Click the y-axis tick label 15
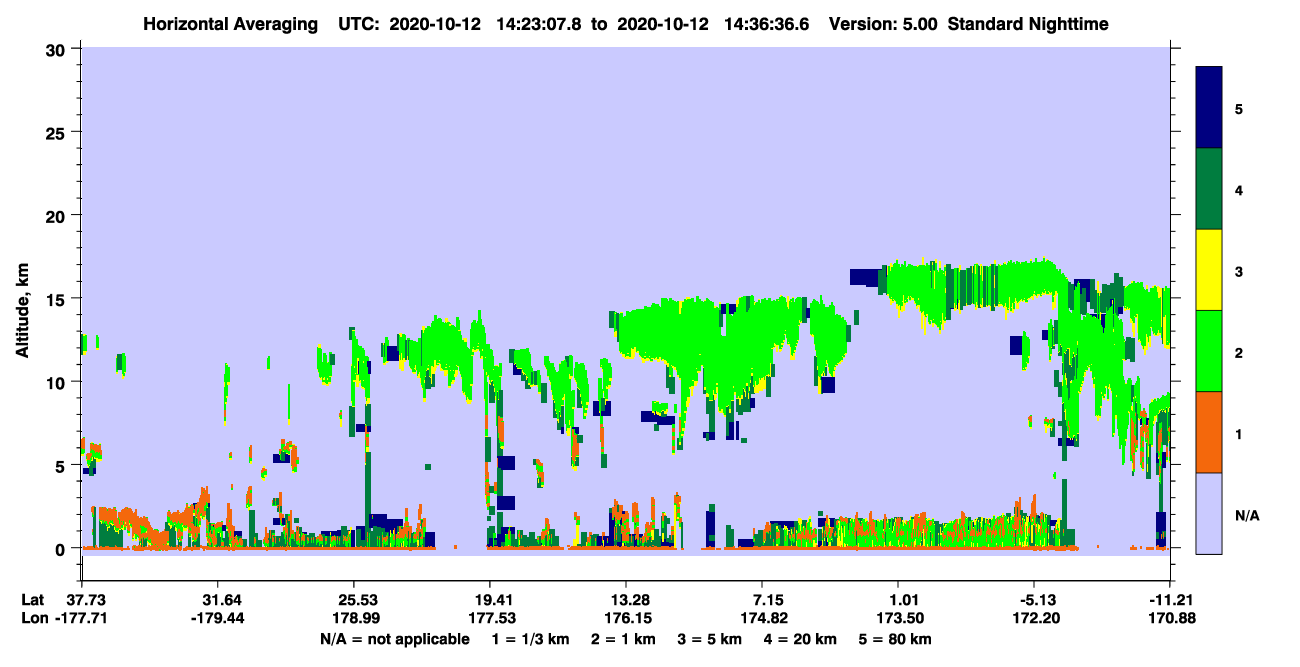1300x667 pixels. [x=57, y=299]
